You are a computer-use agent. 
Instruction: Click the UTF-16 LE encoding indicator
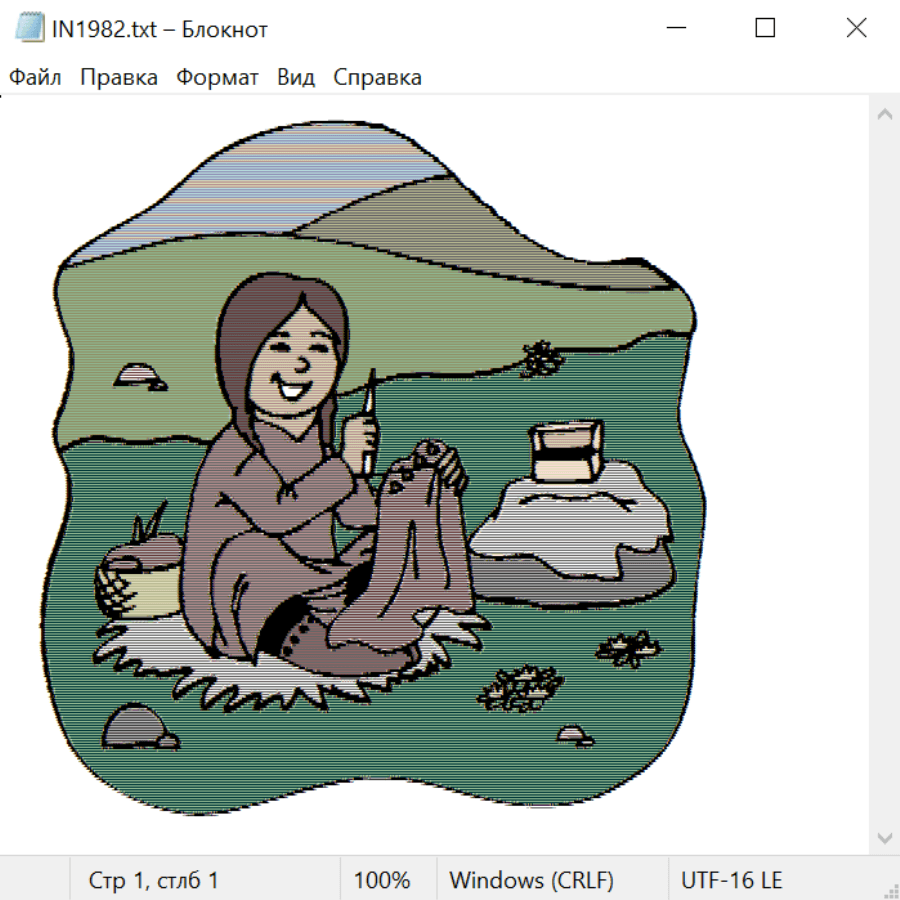(x=731, y=881)
